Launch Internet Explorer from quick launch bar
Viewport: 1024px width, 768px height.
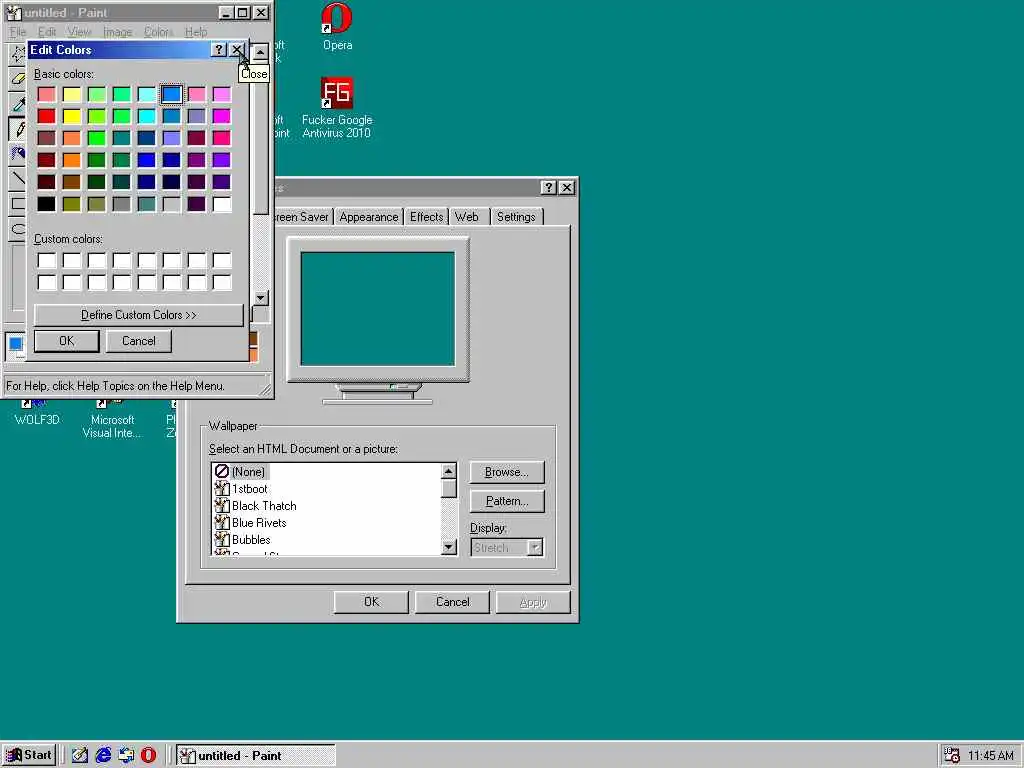click(103, 756)
